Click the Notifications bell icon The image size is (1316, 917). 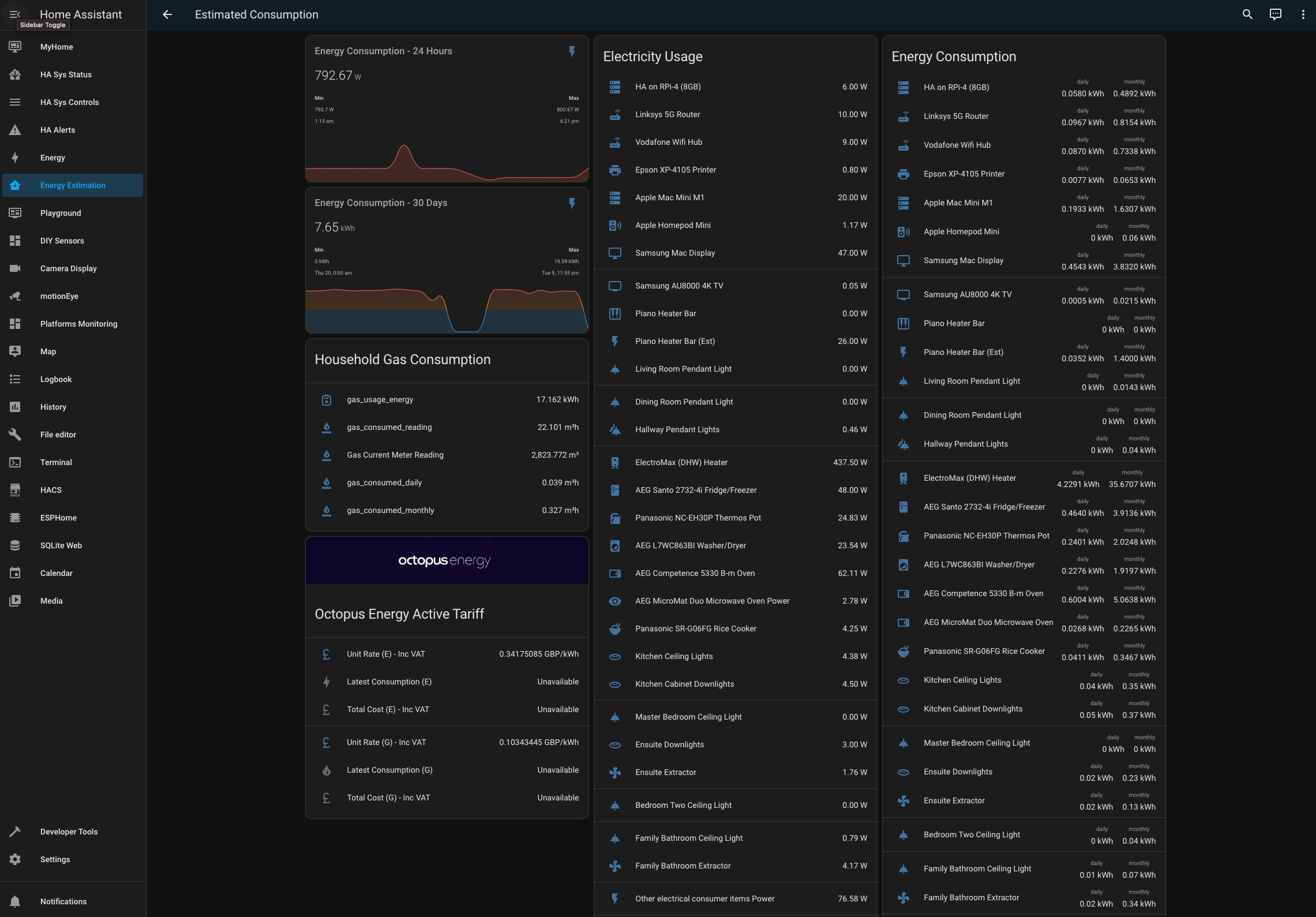(x=16, y=901)
